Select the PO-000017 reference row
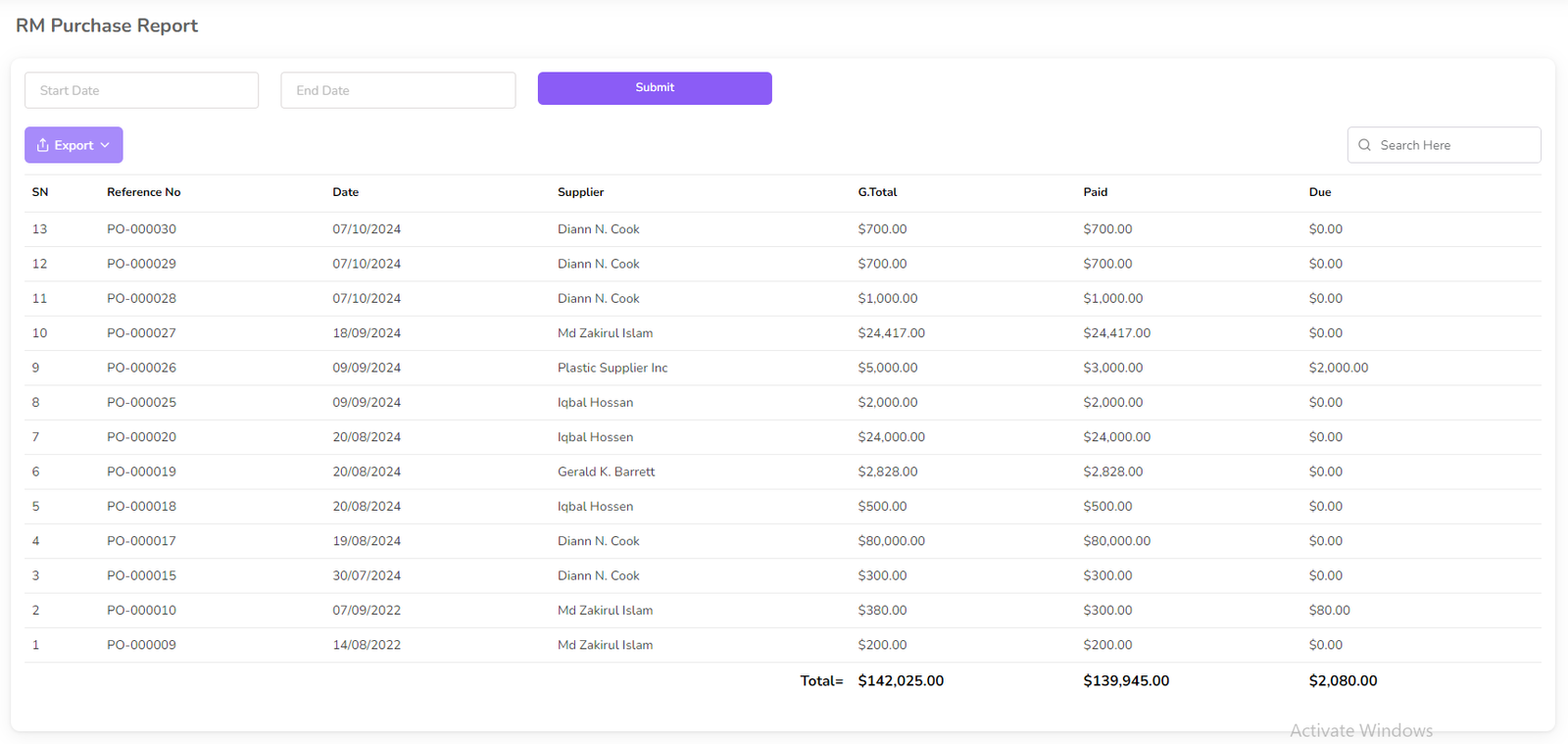 point(141,541)
